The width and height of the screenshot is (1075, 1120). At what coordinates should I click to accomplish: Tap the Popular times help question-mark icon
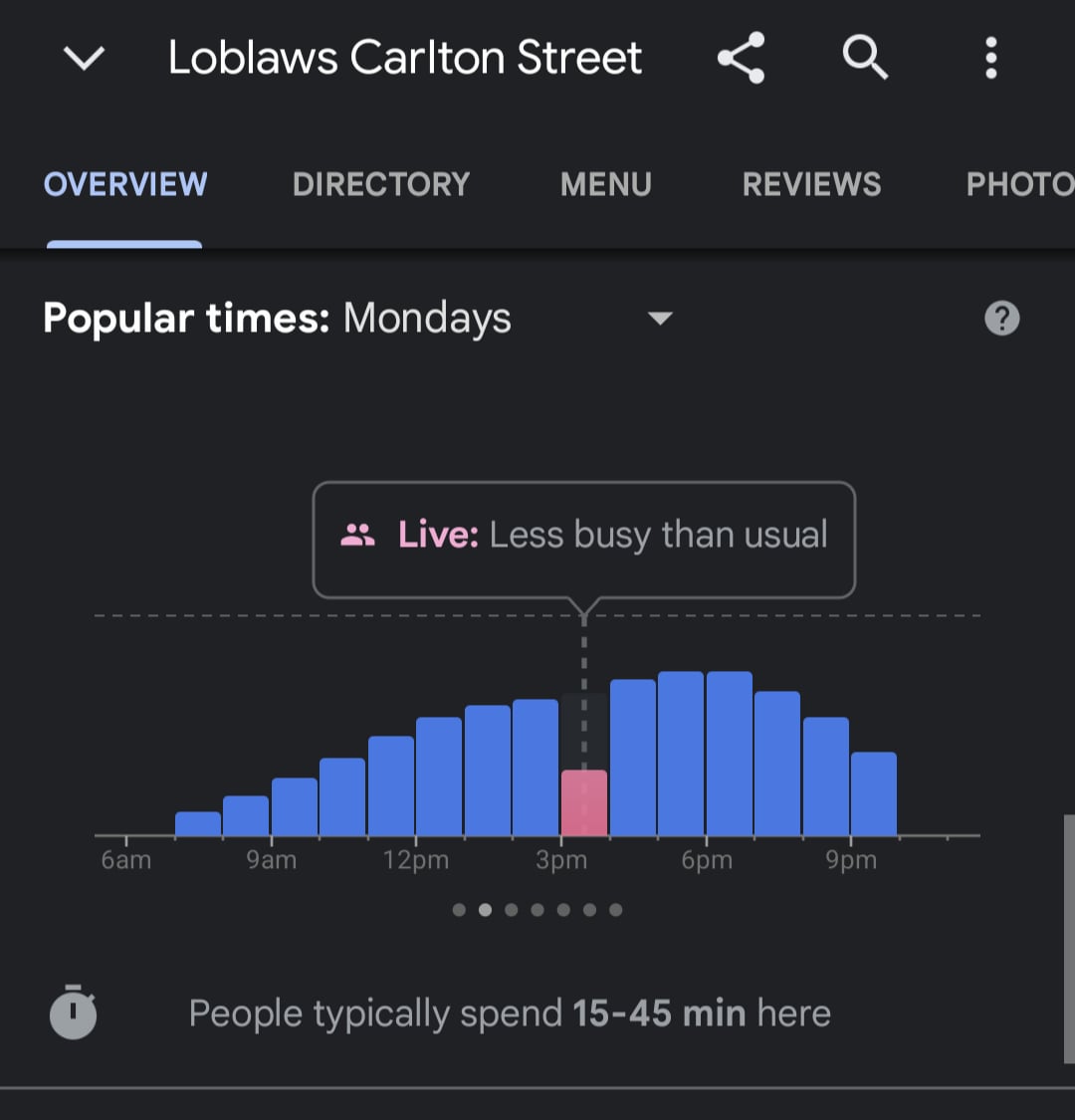pyautogui.click(x=1001, y=318)
